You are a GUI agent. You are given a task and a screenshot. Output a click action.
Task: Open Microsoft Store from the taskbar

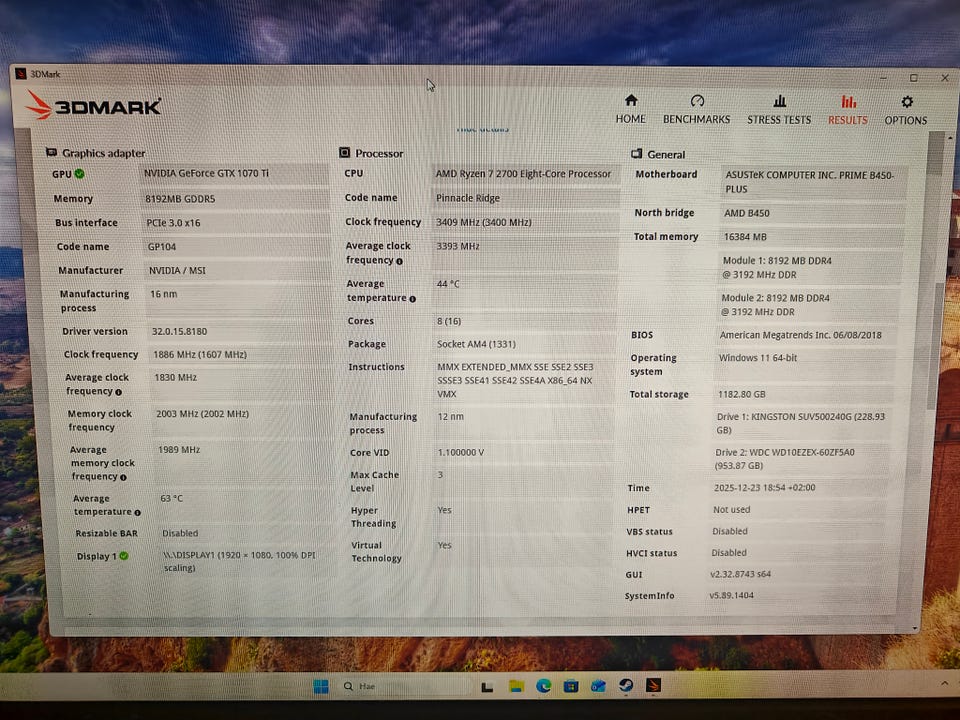pos(571,686)
